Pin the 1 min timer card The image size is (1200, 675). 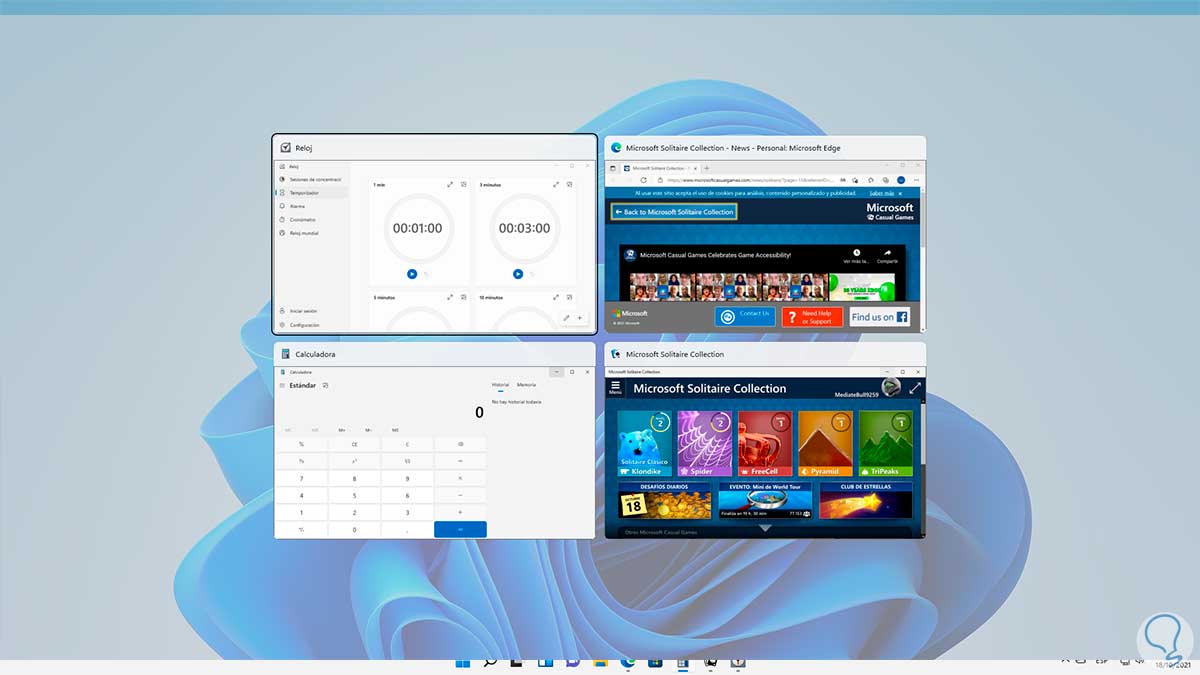click(463, 185)
